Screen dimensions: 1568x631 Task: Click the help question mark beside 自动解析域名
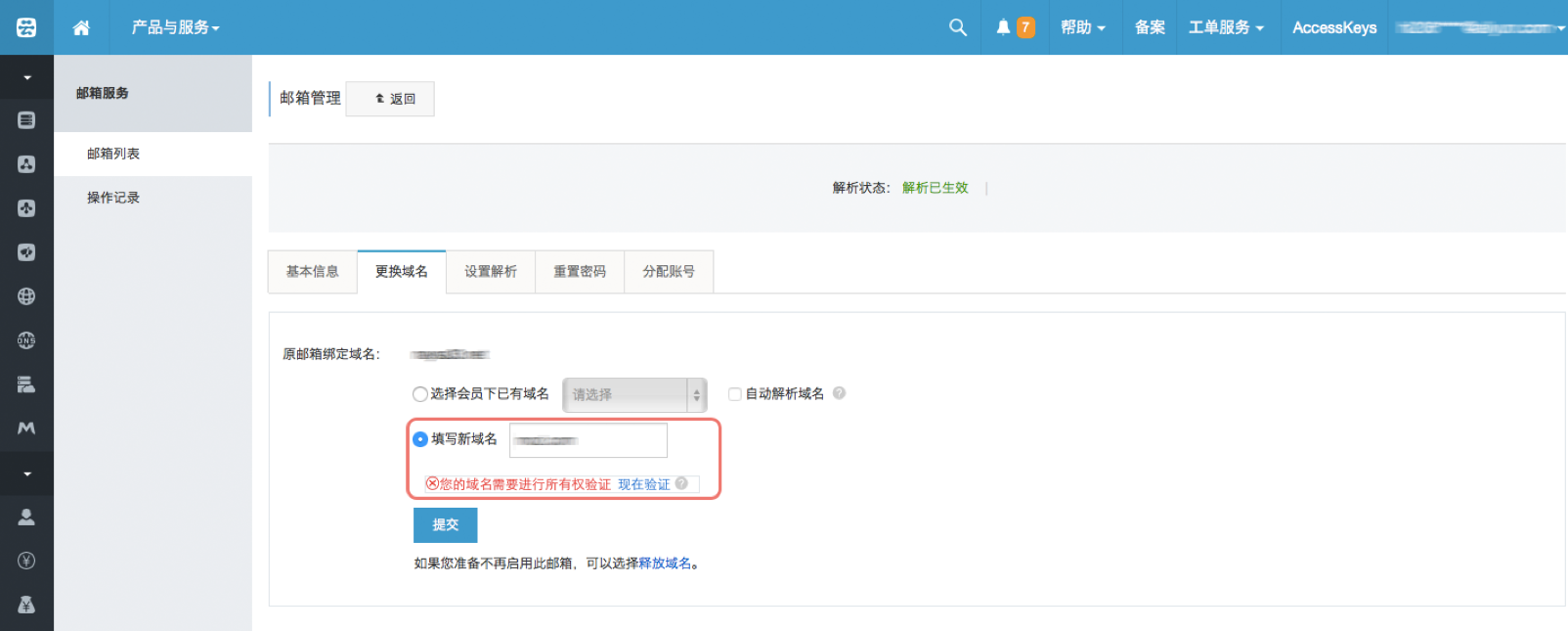[x=839, y=393]
